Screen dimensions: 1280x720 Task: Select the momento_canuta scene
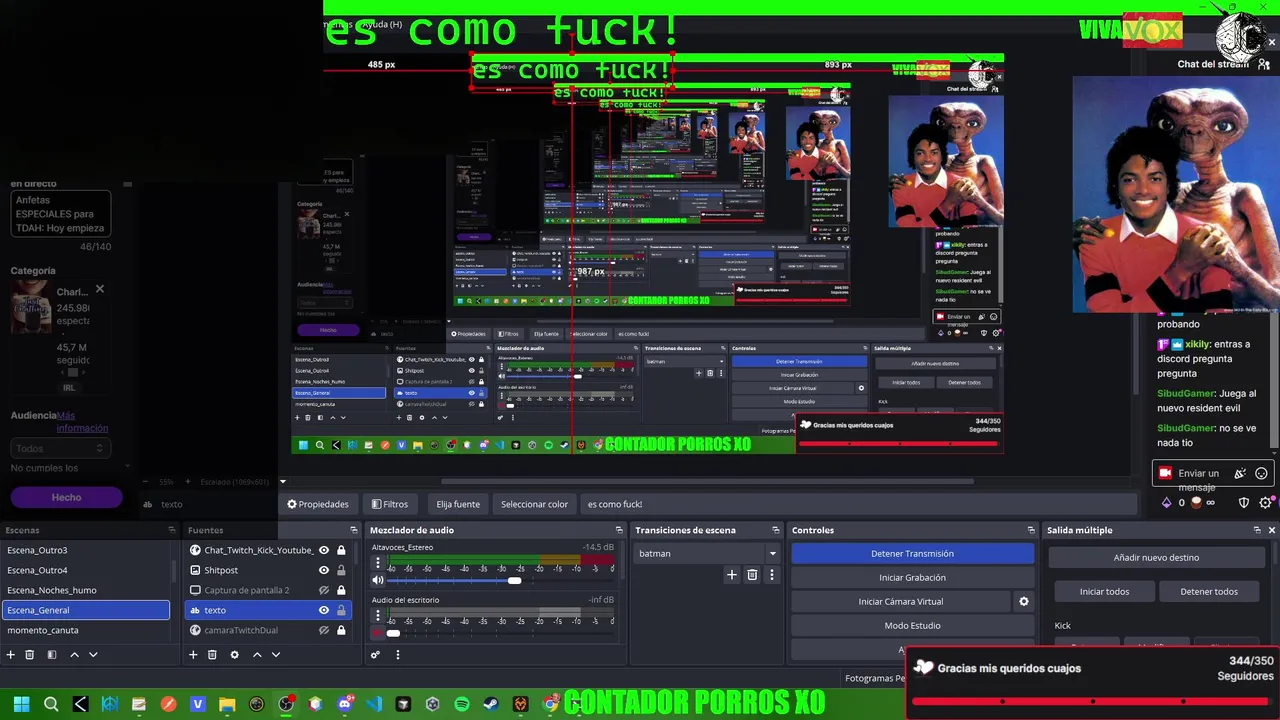(86, 630)
